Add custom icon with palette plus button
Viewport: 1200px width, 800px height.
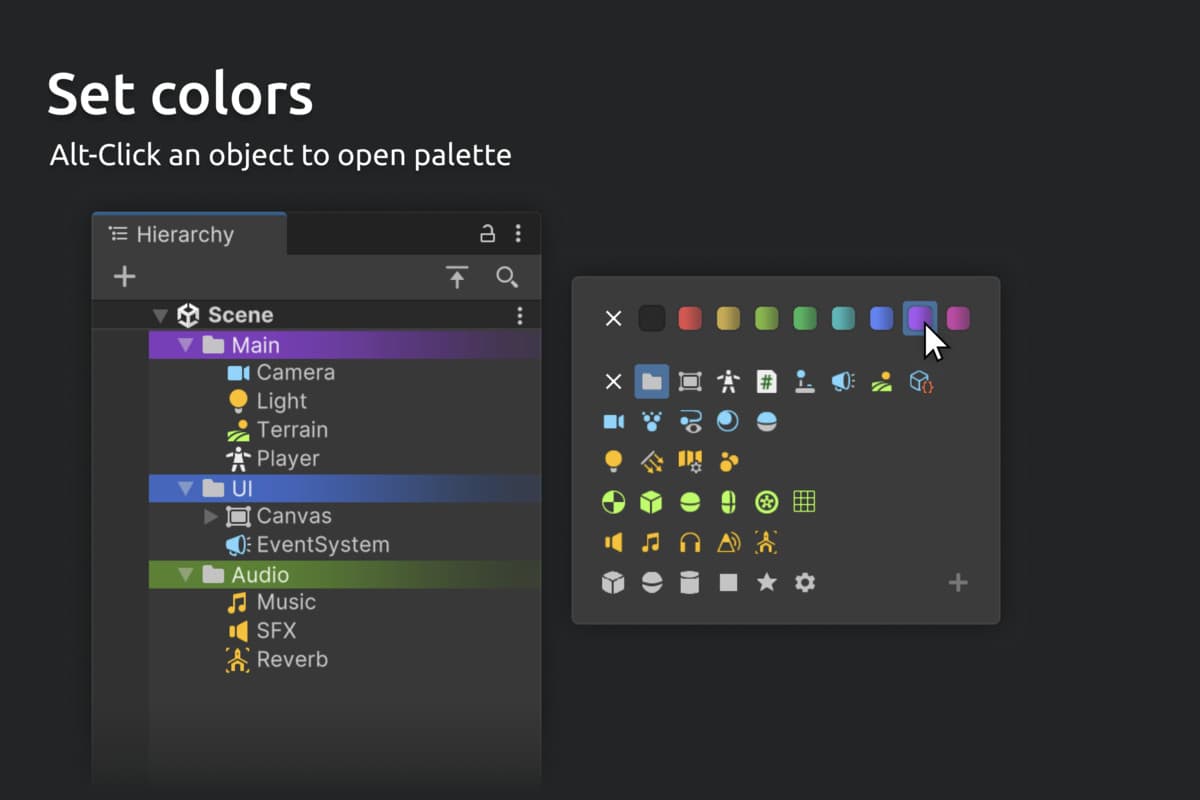957,582
